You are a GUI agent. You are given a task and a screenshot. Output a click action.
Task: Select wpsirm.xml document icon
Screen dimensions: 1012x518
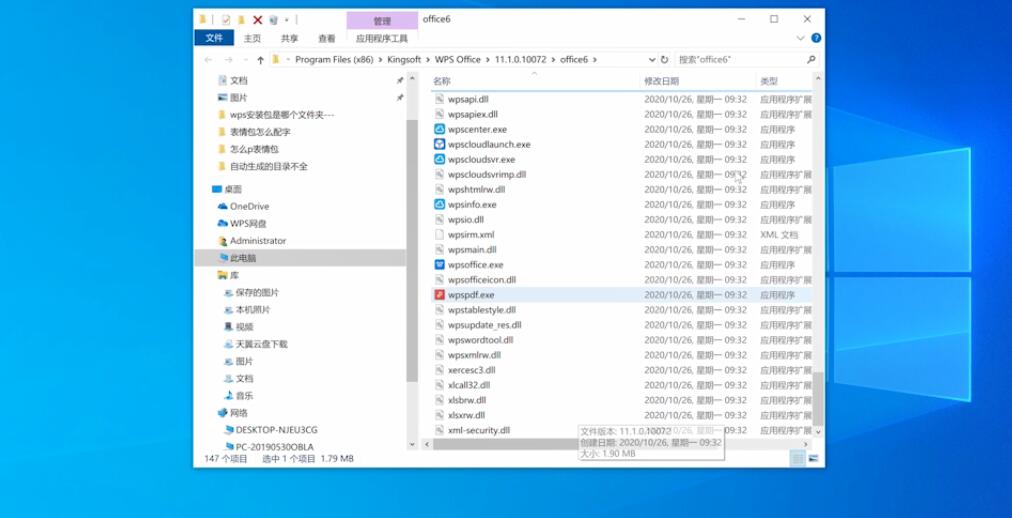[x=440, y=235]
